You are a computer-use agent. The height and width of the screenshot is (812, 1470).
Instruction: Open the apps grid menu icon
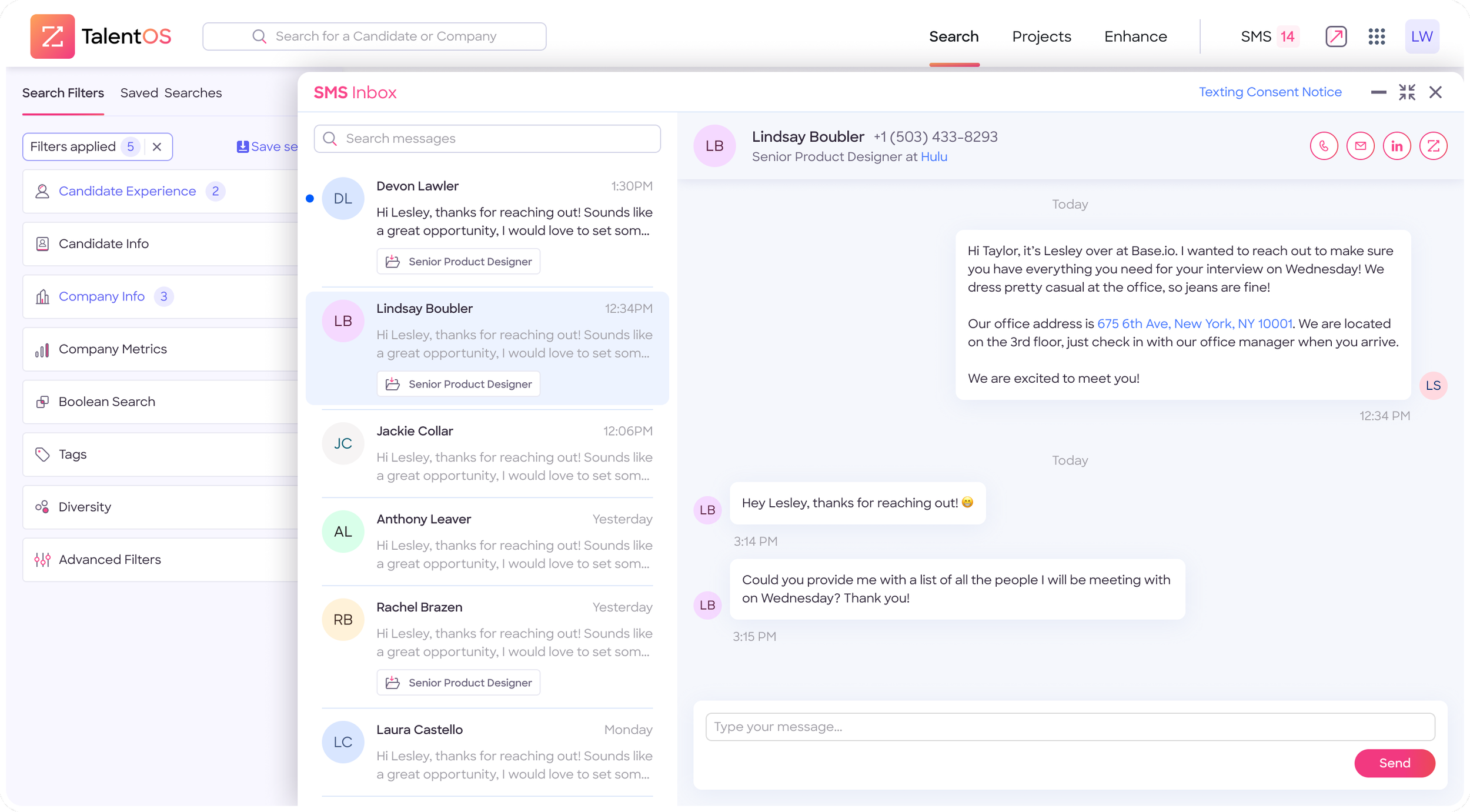point(1377,36)
